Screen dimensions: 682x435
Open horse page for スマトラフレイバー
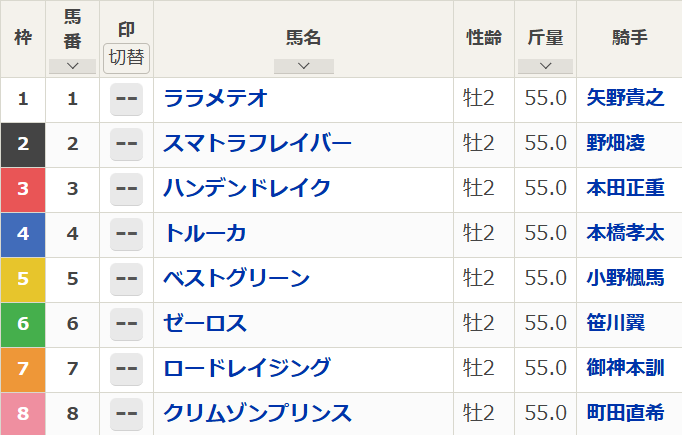[x=258, y=144]
